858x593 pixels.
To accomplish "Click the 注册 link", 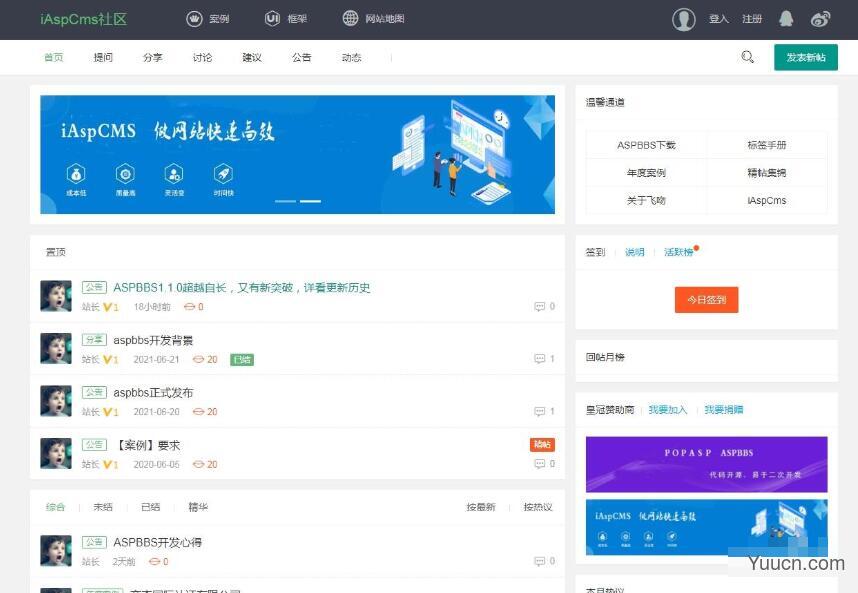I will click(x=752, y=19).
